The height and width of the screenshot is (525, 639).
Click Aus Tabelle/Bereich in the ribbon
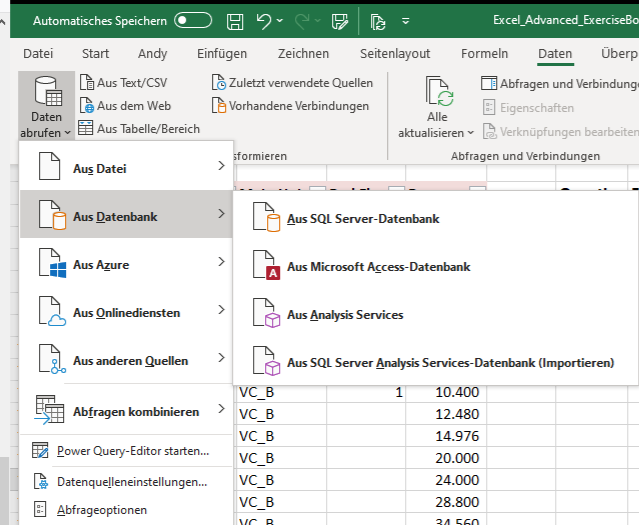[x=139, y=129]
